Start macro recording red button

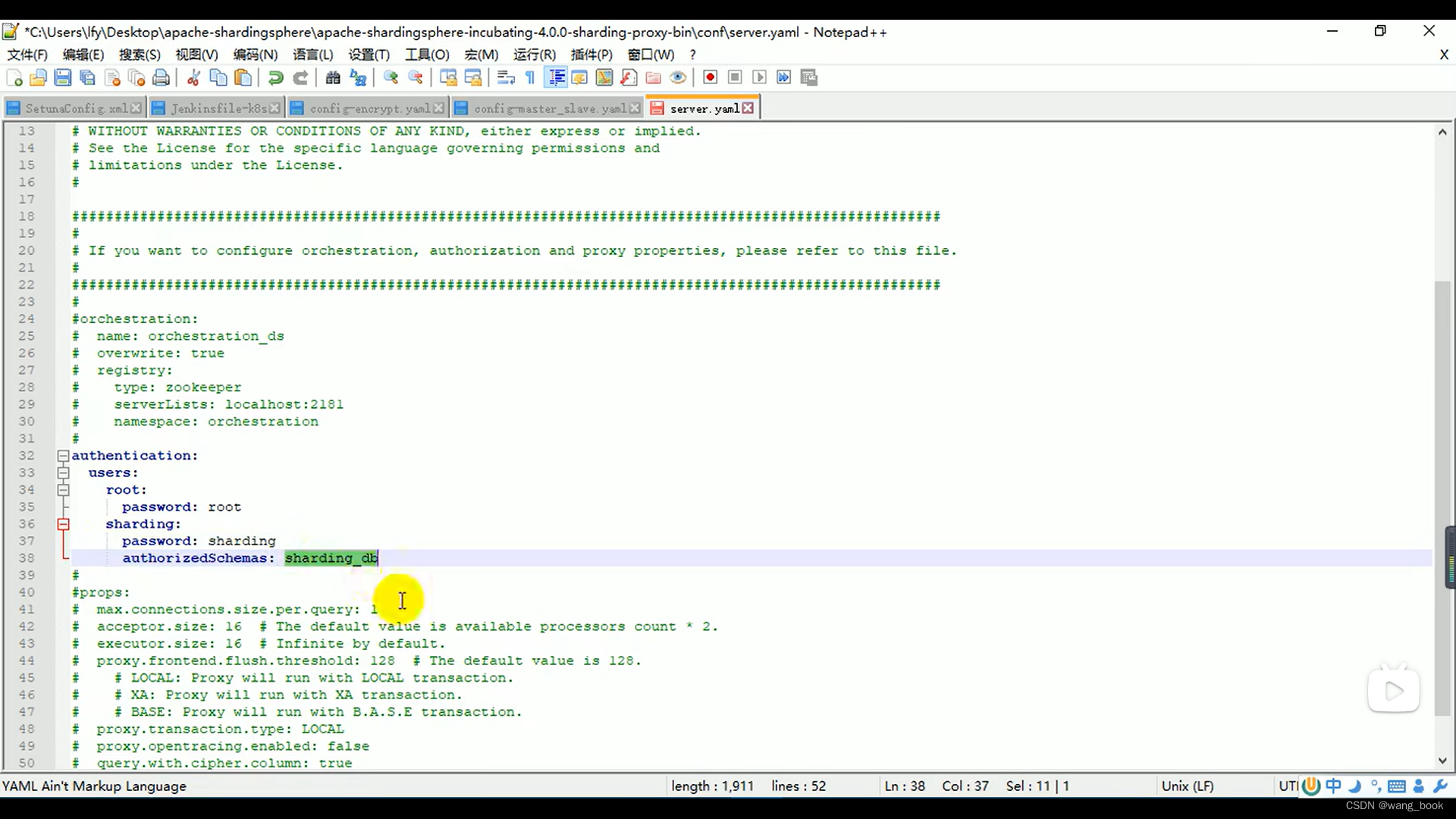pyautogui.click(x=711, y=77)
